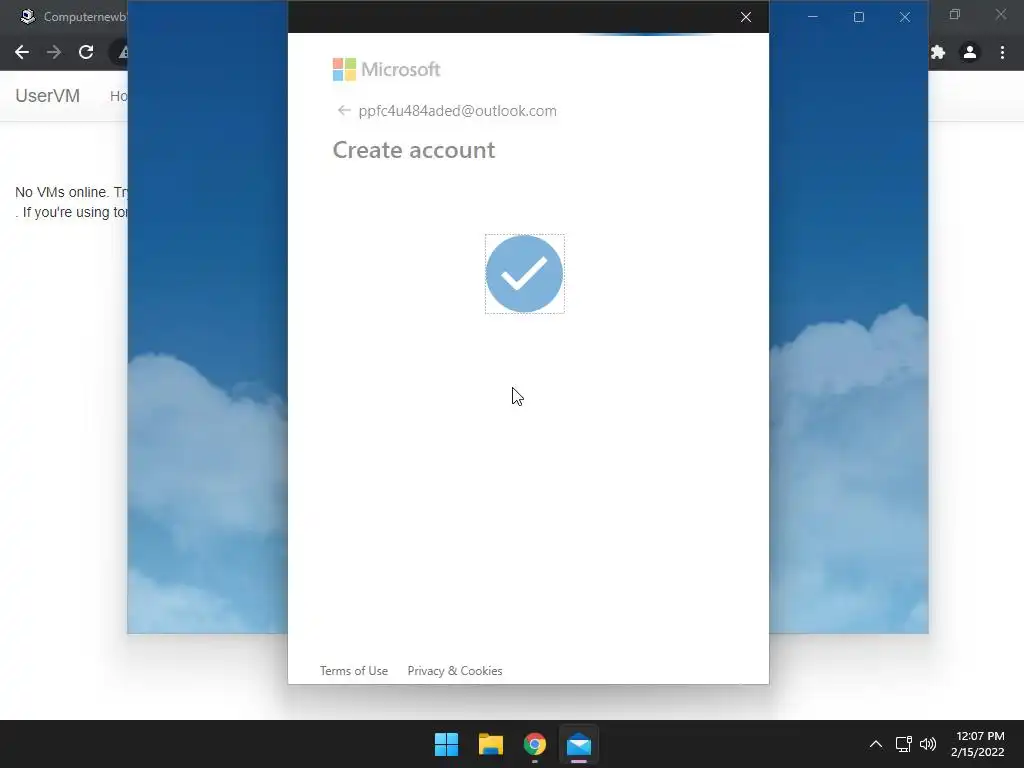This screenshot has height=768, width=1024.
Task: Reload the Chrome page
Action: pos(86,52)
